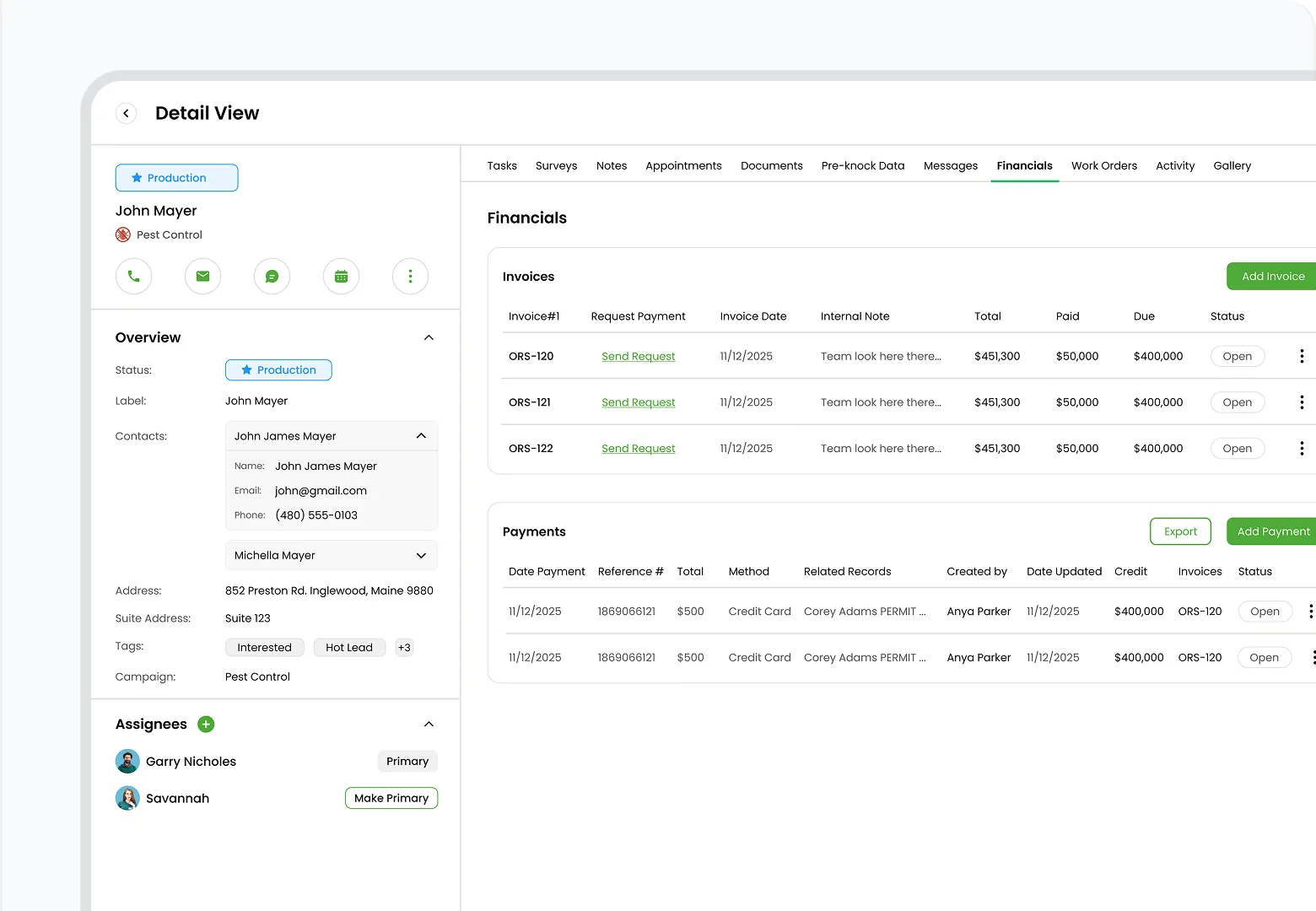Schedule using the calendar icon
1316x911 pixels.
tap(341, 276)
